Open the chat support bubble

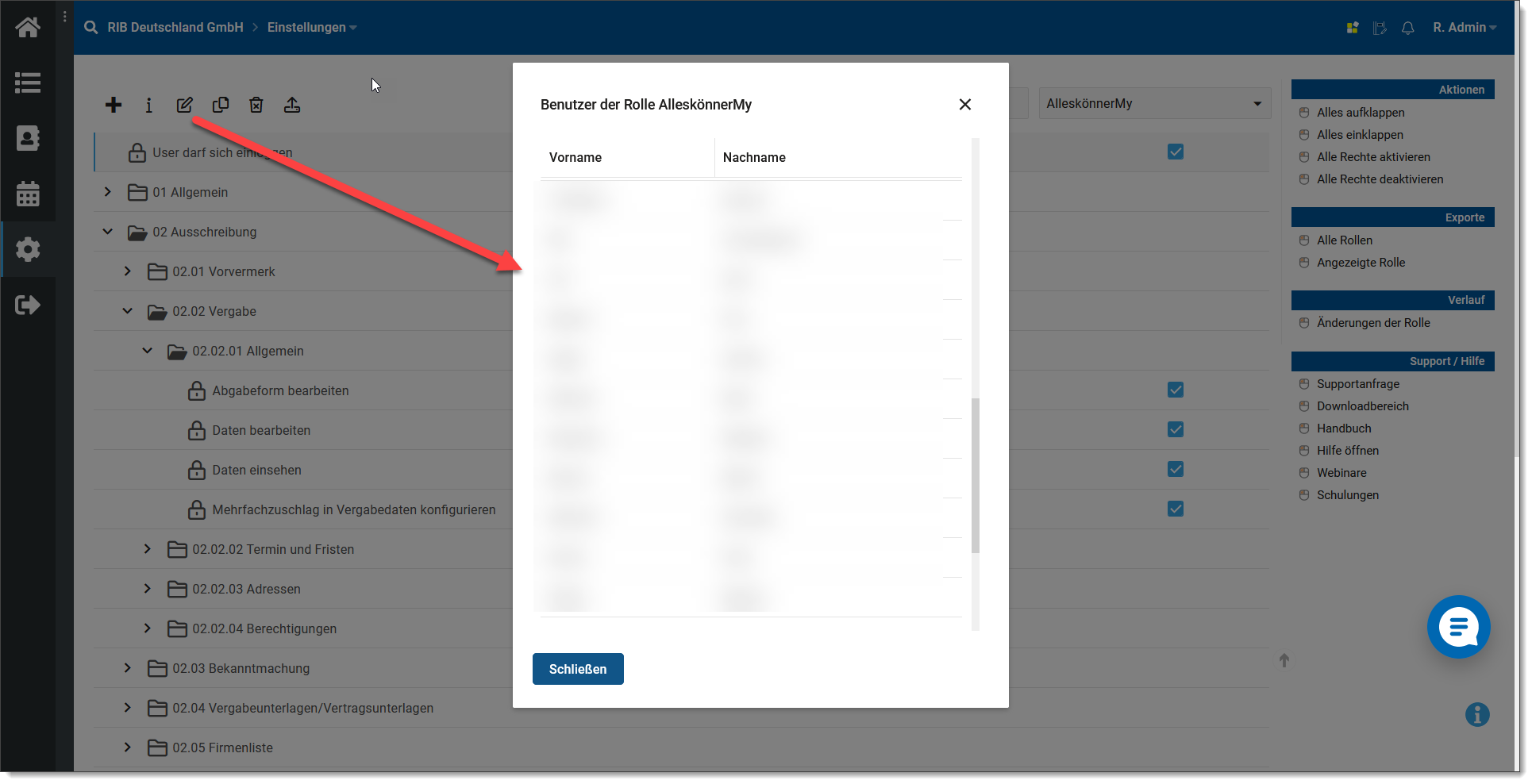point(1457,627)
